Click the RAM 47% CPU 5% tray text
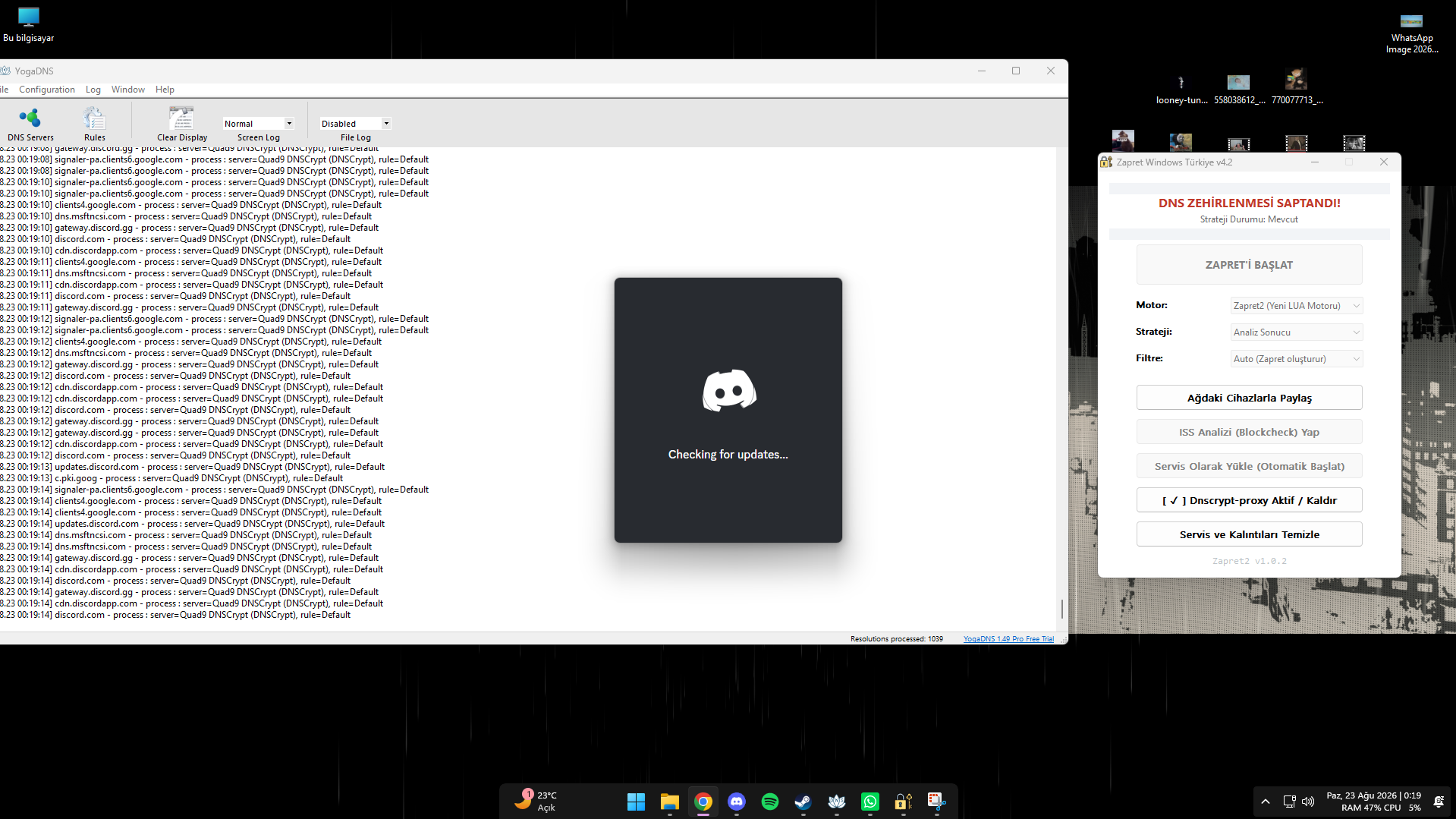The height and width of the screenshot is (819, 1456). click(x=1381, y=808)
